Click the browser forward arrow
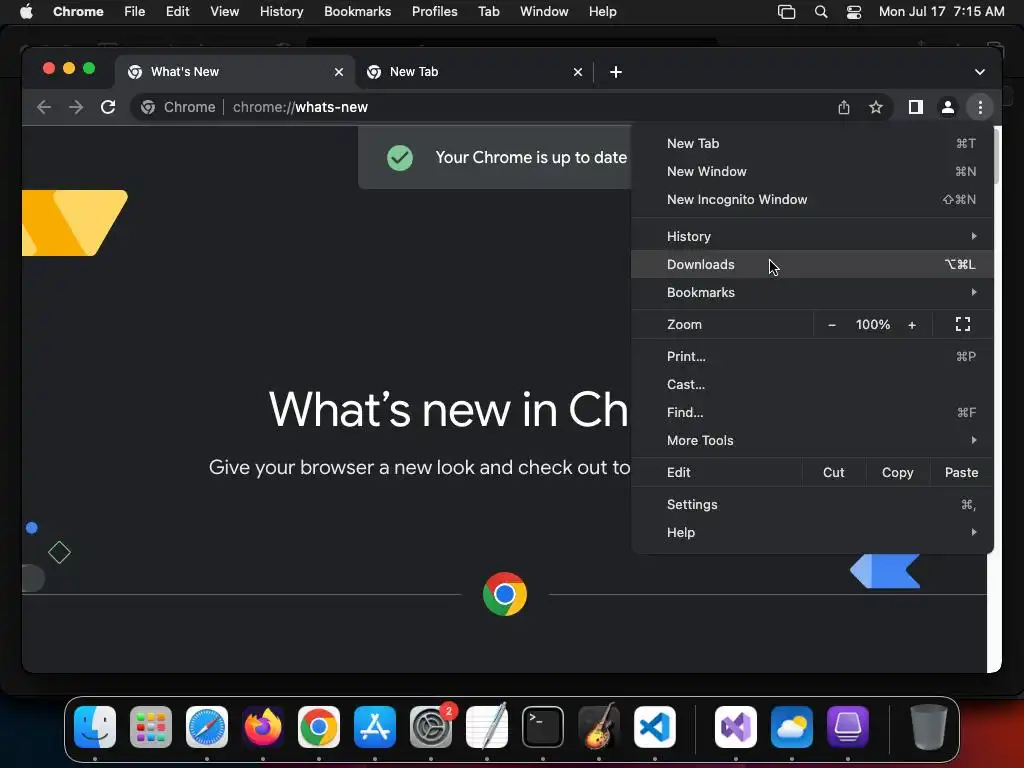The width and height of the screenshot is (1024, 768). point(76,107)
